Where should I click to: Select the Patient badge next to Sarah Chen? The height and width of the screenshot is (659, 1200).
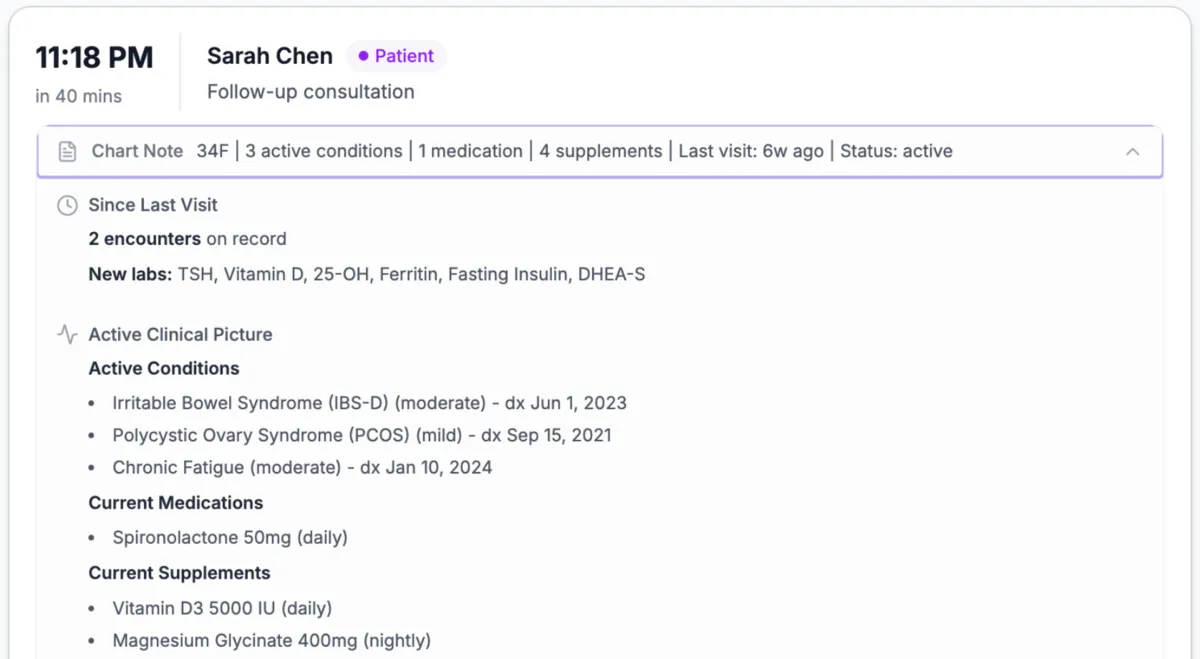click(x=396, y=56)
